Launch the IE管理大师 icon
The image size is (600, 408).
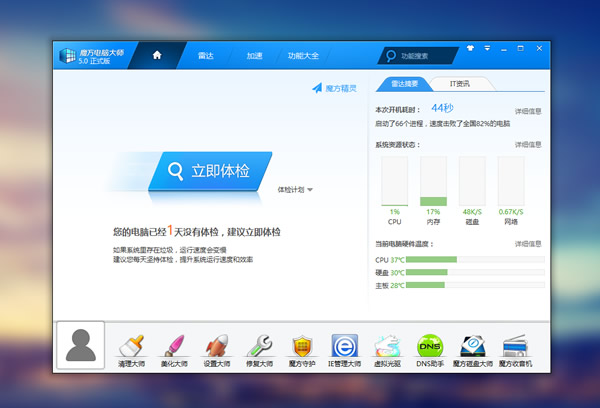pos(344,346)
